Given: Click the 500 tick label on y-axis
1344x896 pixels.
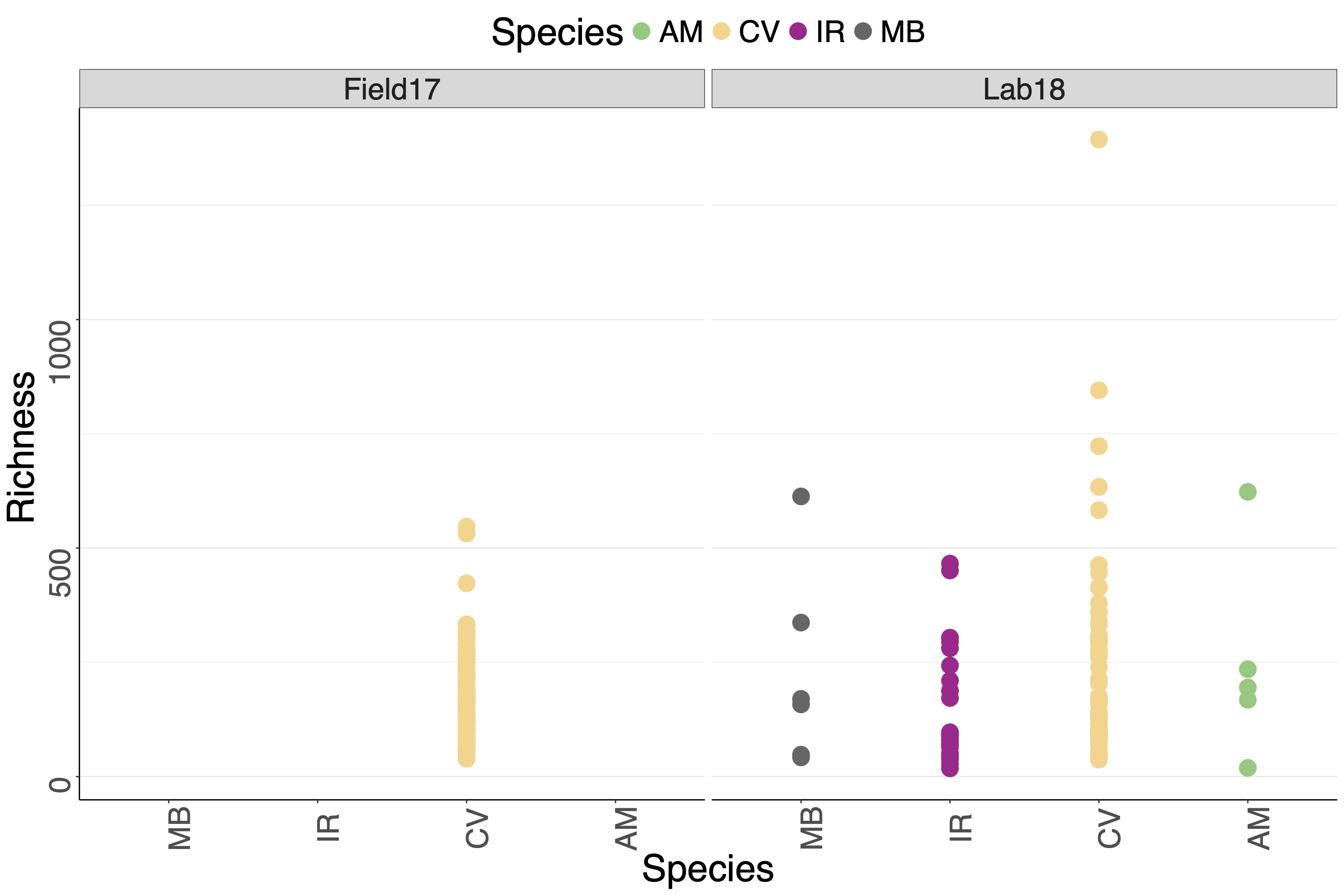Looking at the screenshot, I should click(60, 573).
